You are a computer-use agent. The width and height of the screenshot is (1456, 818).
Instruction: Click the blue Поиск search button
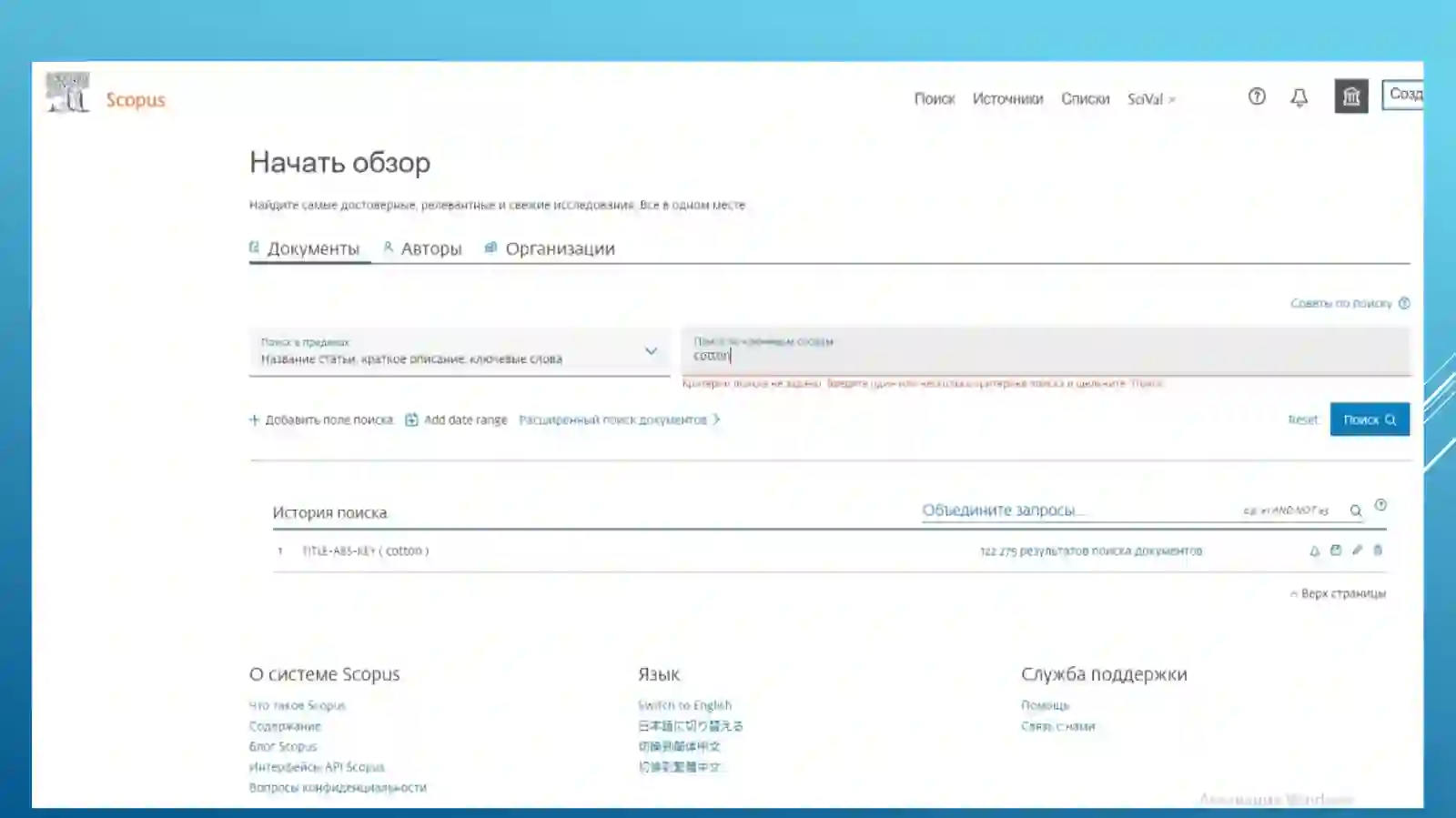pyautogui.click(x=1370, y=419)
